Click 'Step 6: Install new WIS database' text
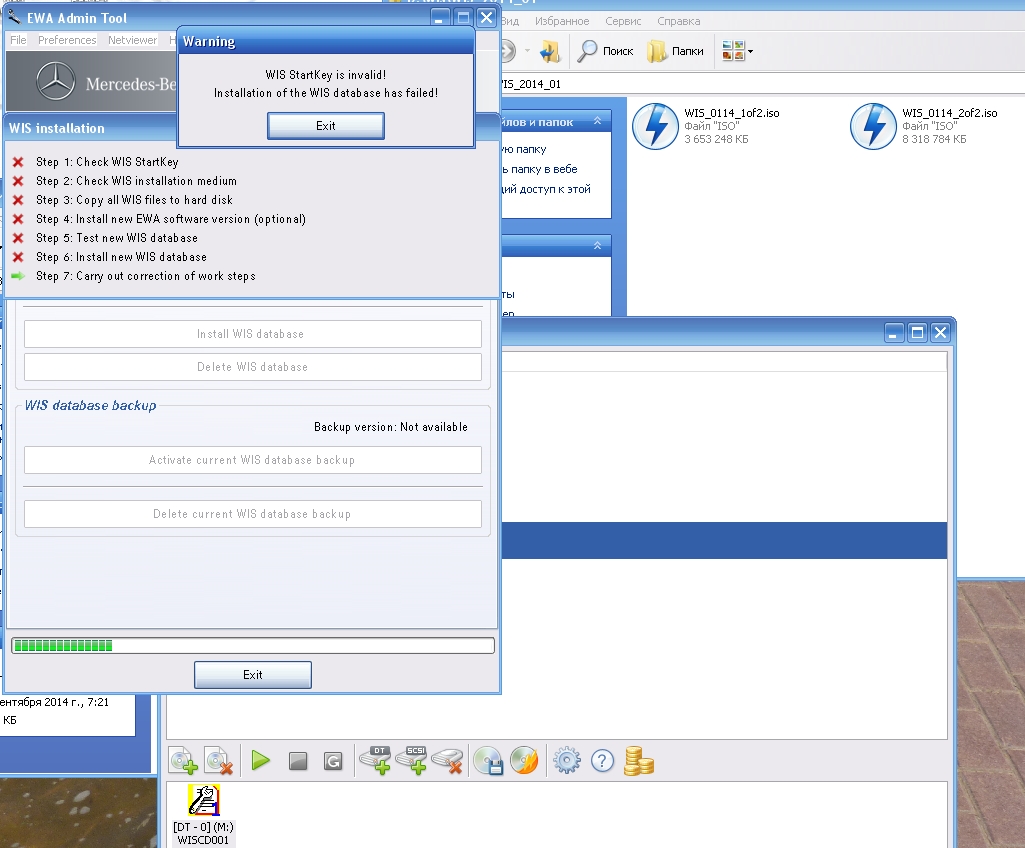Screen dimensions: 1025x848 [122, 256]
